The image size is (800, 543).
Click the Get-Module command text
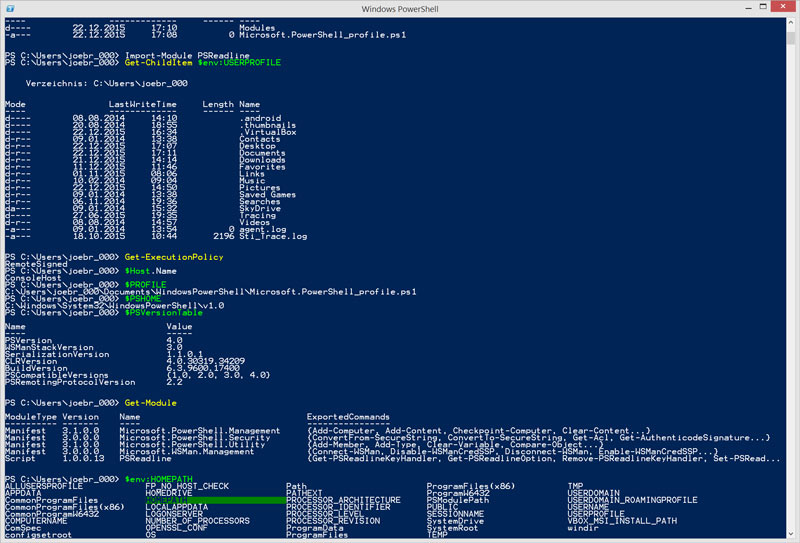pos(151,403)
